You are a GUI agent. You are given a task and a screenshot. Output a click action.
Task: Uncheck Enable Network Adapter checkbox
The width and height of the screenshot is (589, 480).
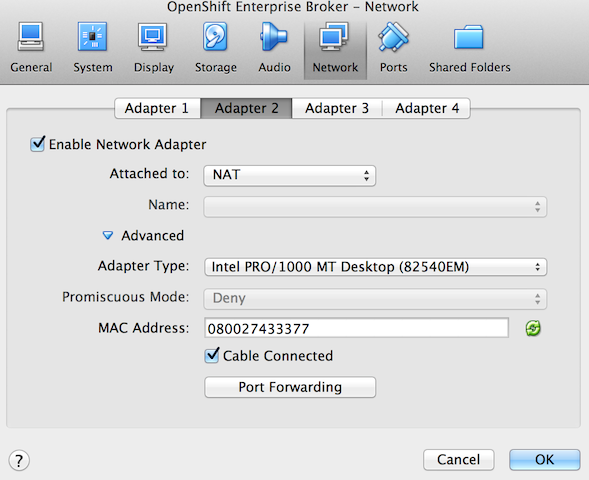coord(37,144)
